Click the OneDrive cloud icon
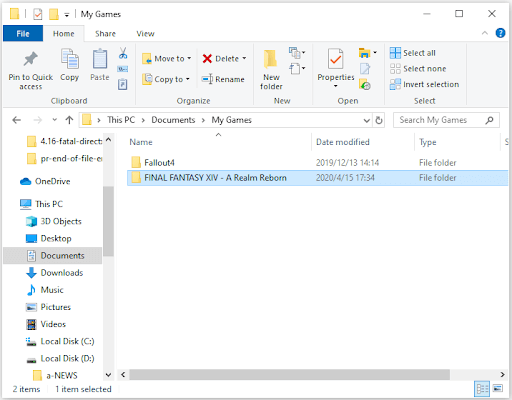 click(x=25, y=181)
